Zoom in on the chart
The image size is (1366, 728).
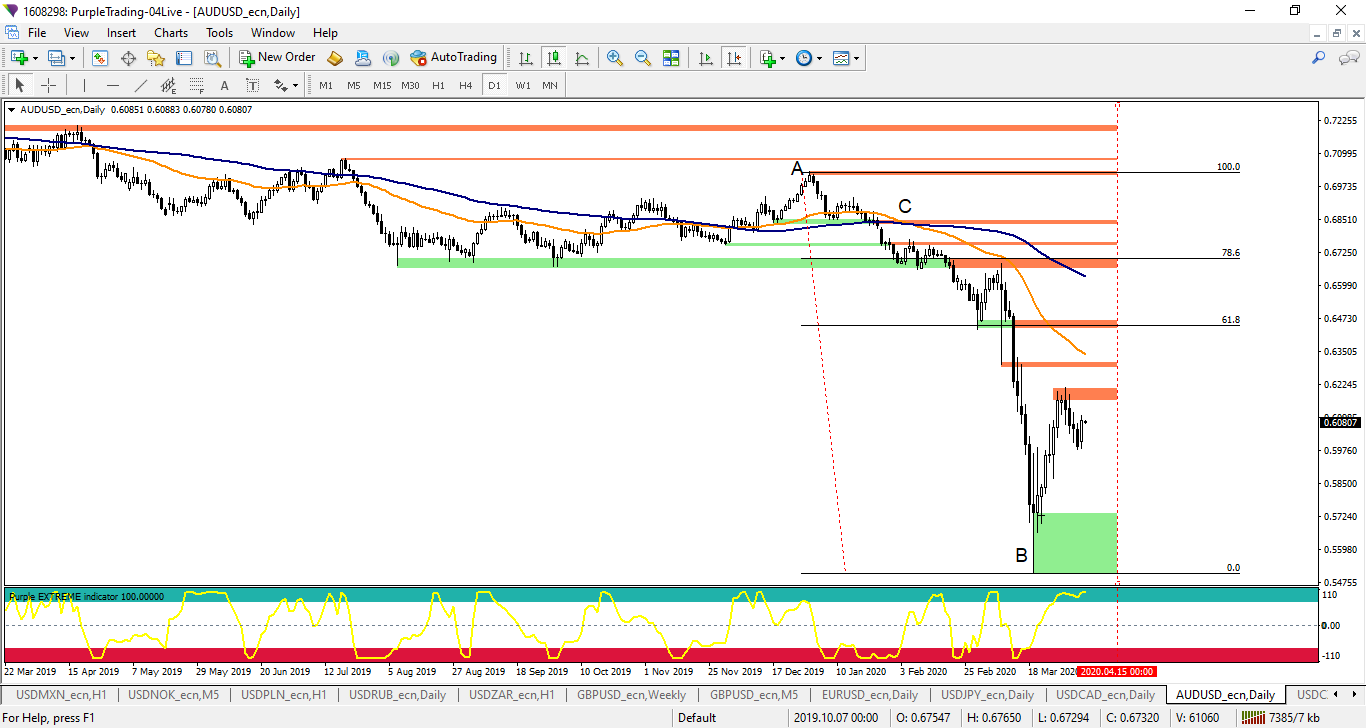coord(614,58)
